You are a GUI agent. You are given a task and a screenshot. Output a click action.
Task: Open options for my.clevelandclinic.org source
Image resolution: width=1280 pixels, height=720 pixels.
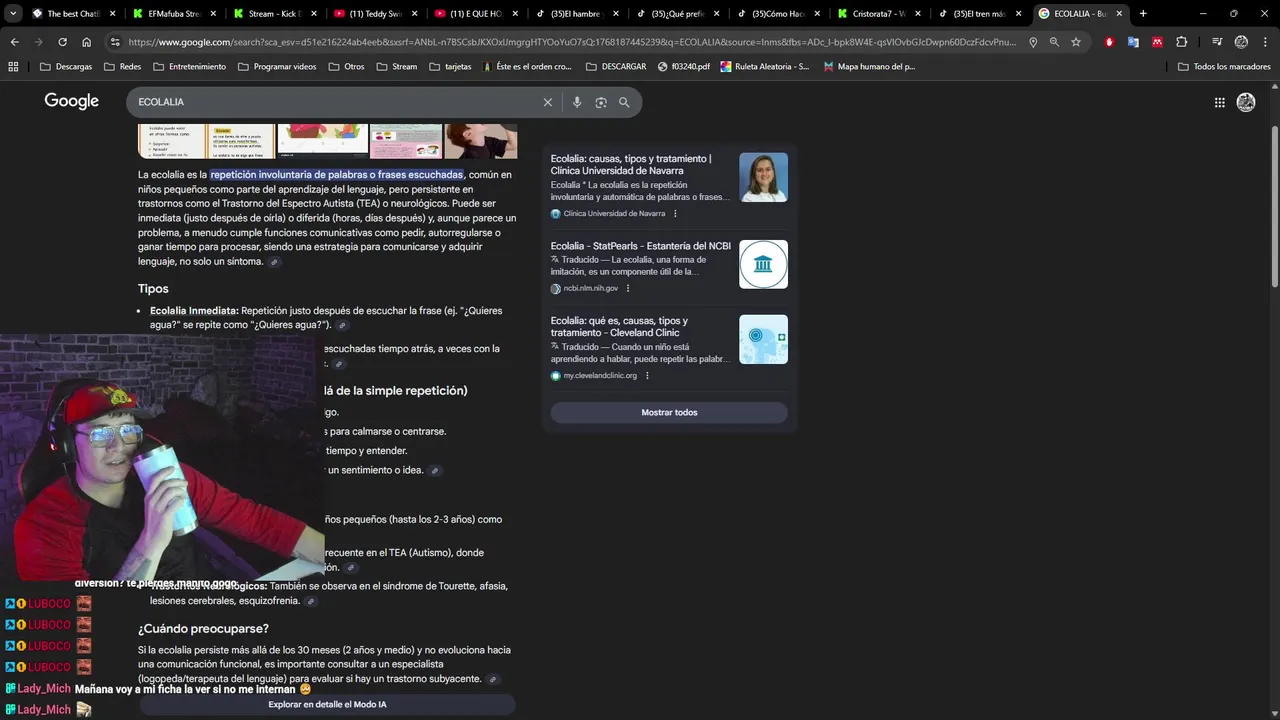tap(647, 376)
